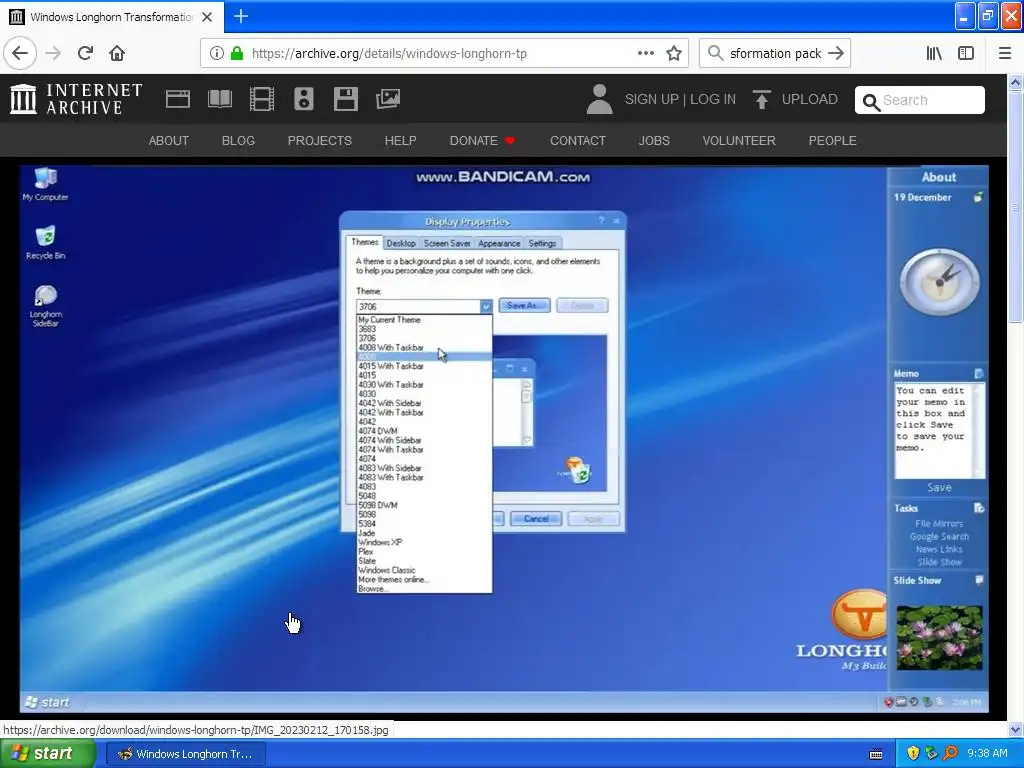1024x768 pixels.
Task: Click the 9:38 AM taskbar clock
Action: tap(987, 753)
